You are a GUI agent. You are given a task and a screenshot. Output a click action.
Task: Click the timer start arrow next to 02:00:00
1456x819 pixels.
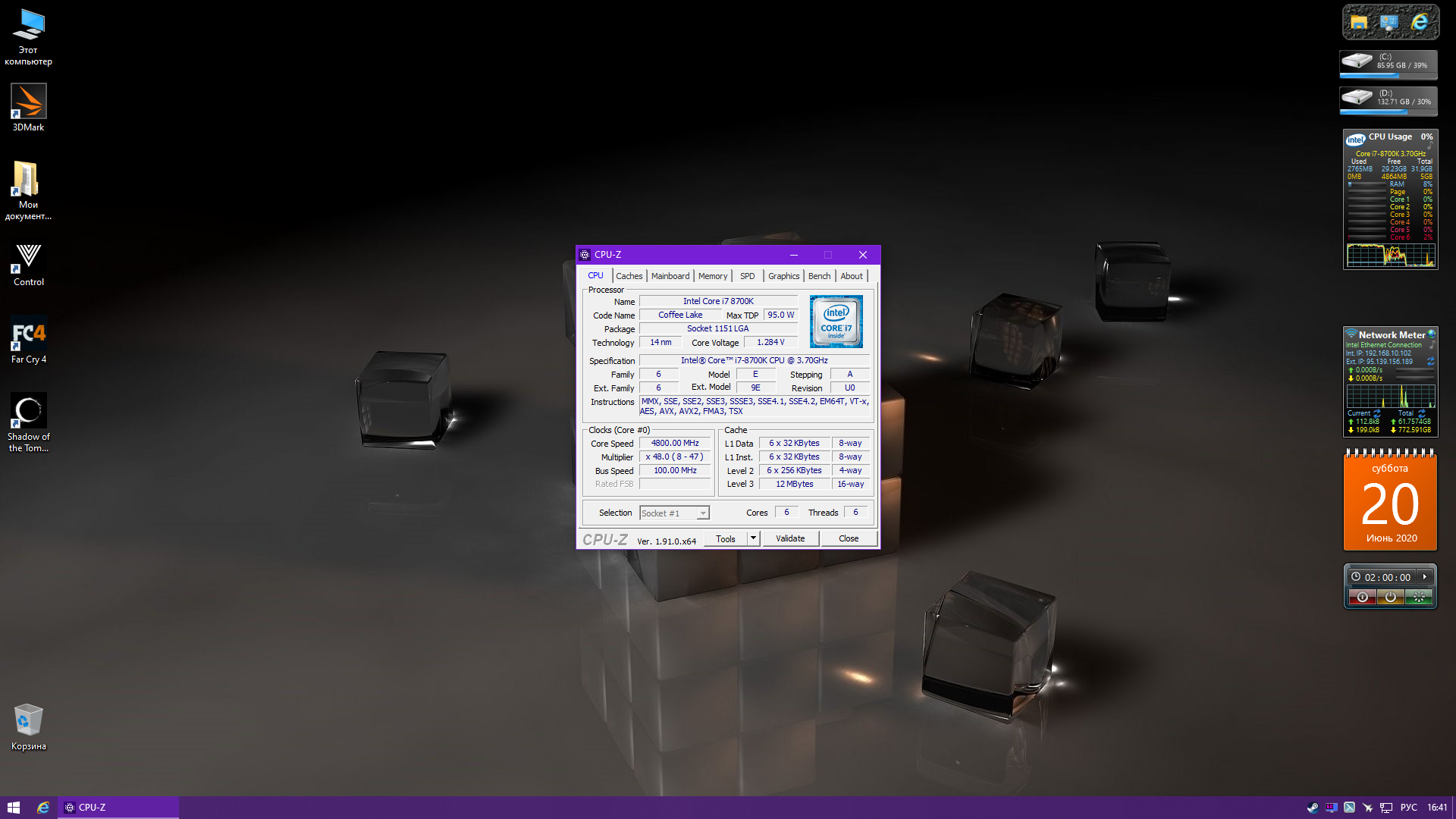(x=1425, y=577)
